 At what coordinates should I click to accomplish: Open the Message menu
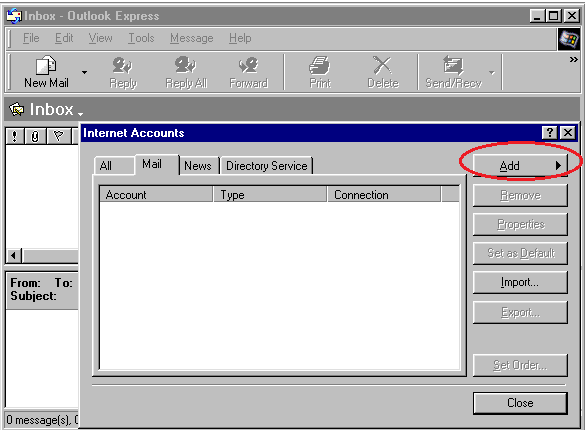191,38
